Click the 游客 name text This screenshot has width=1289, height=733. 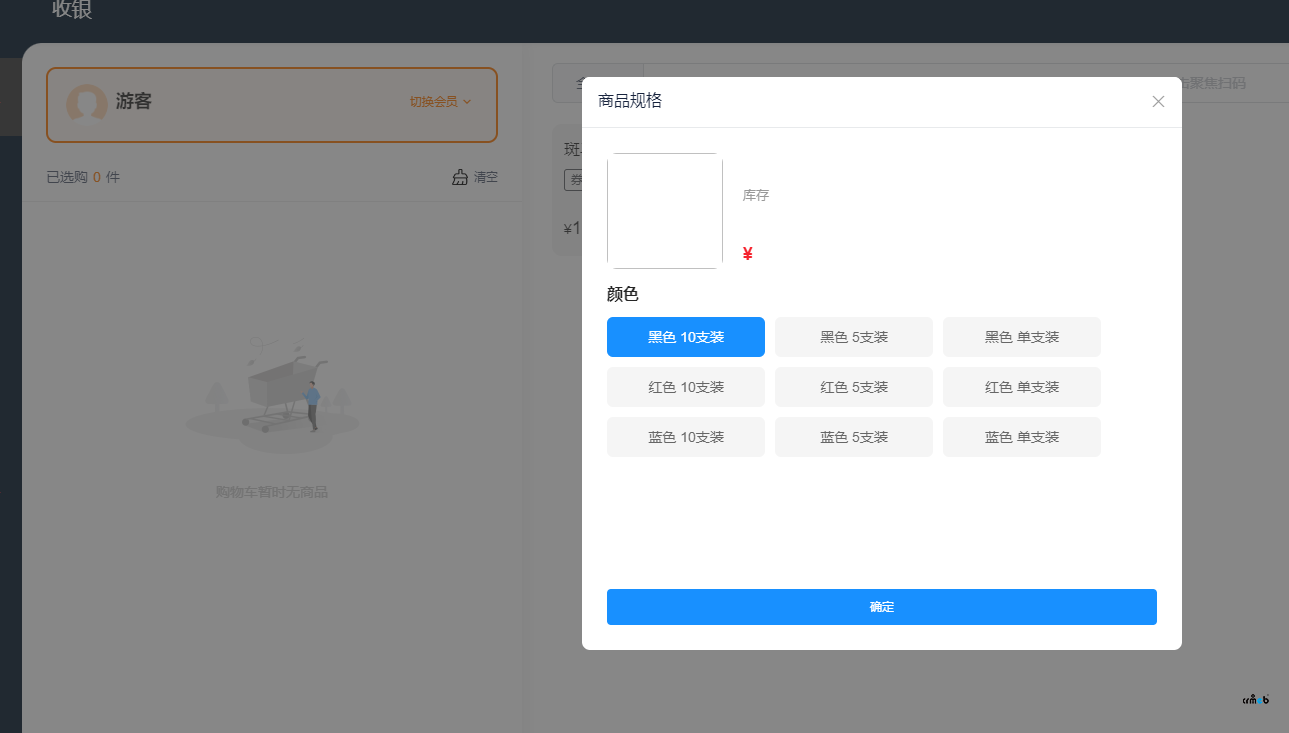133,101
